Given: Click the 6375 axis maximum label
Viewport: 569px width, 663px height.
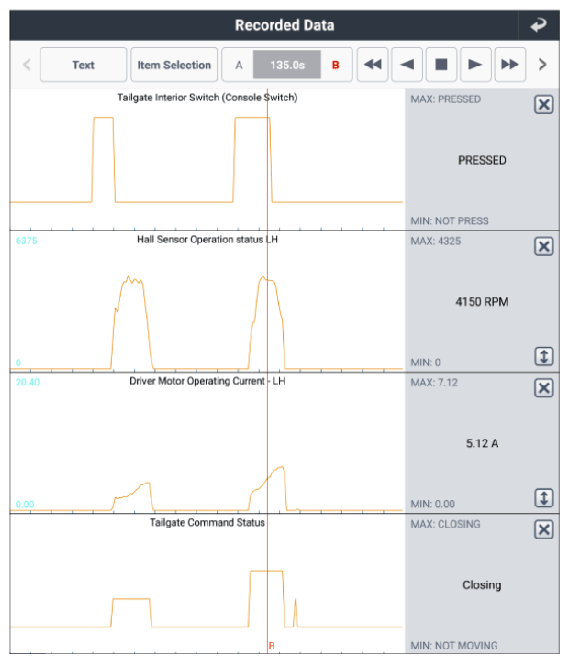Looking at the screenshot, I should click(x=26, y=241).
